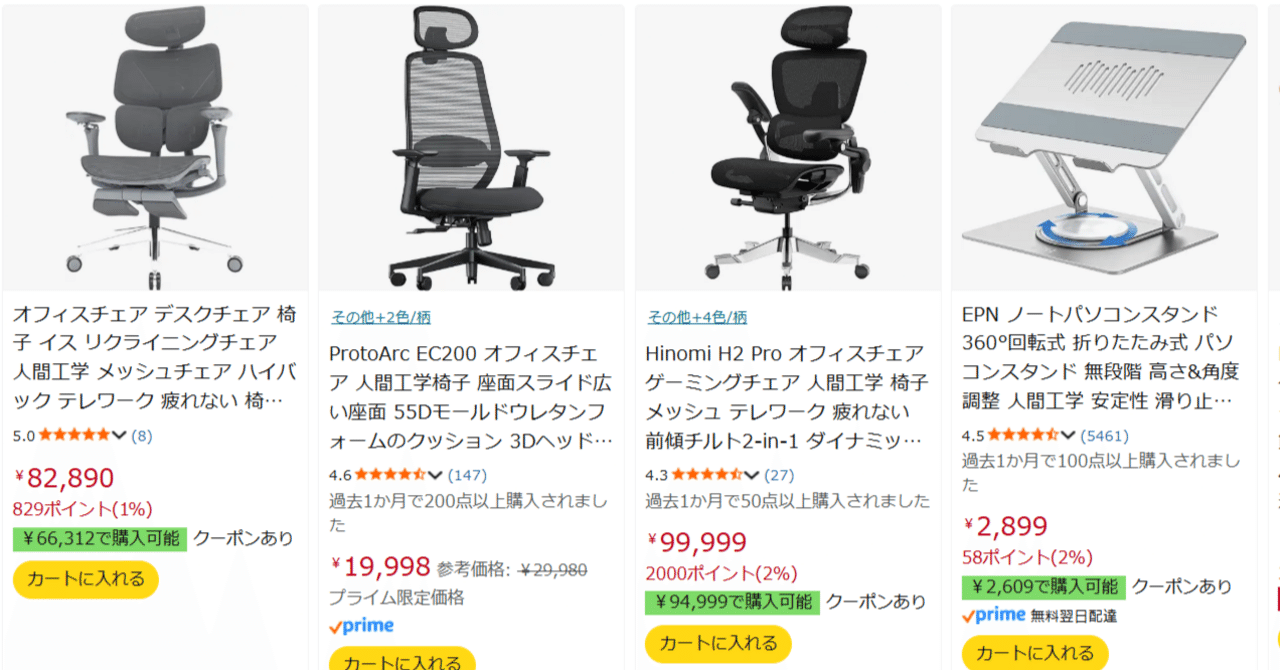Viewport: 1280px width, 670px height.
Task: Open the EPN laptop stand image
Action: click(1104, 148)
